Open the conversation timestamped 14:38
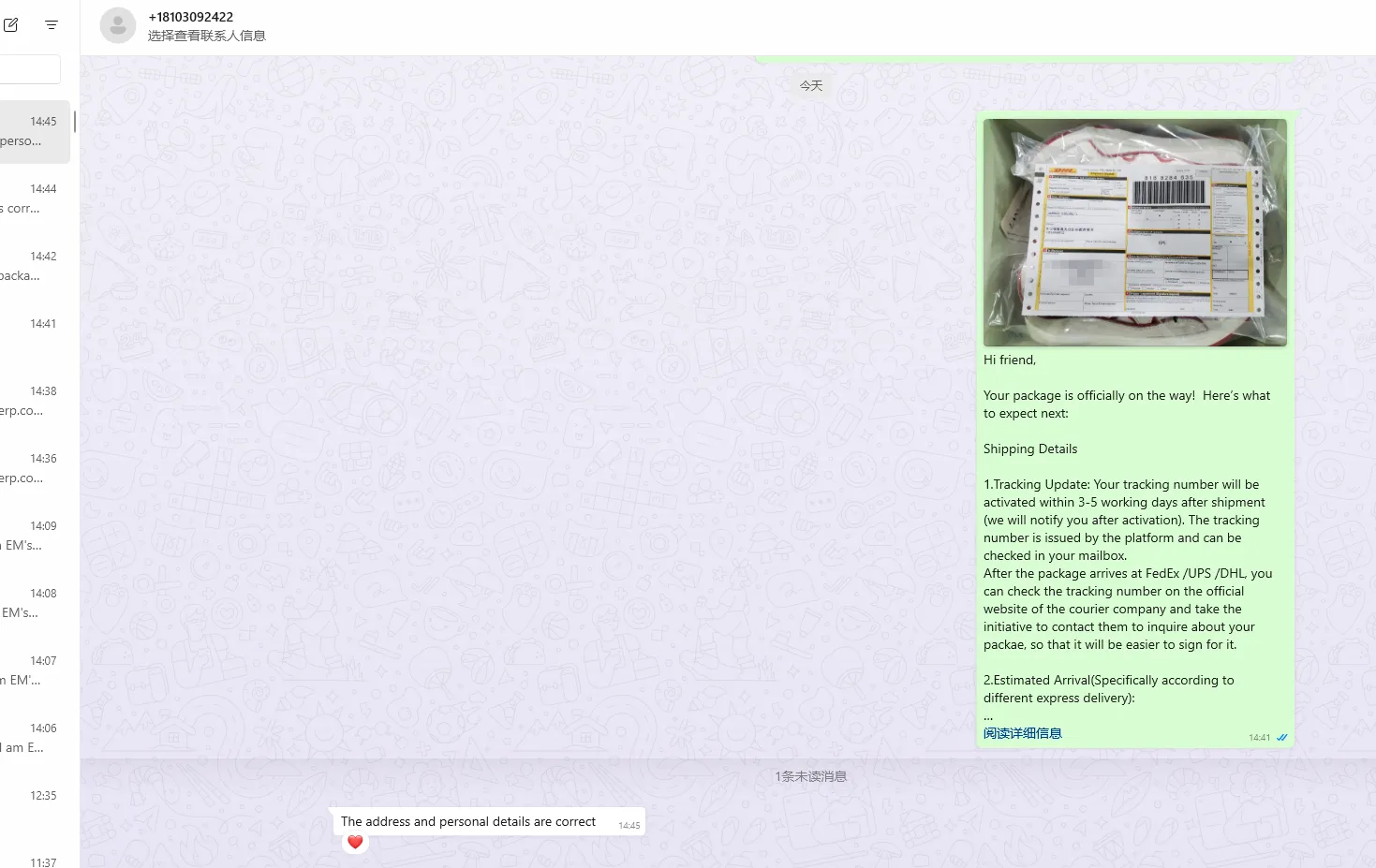Screen dimensions: 1376x868 [x=34, y=401]
